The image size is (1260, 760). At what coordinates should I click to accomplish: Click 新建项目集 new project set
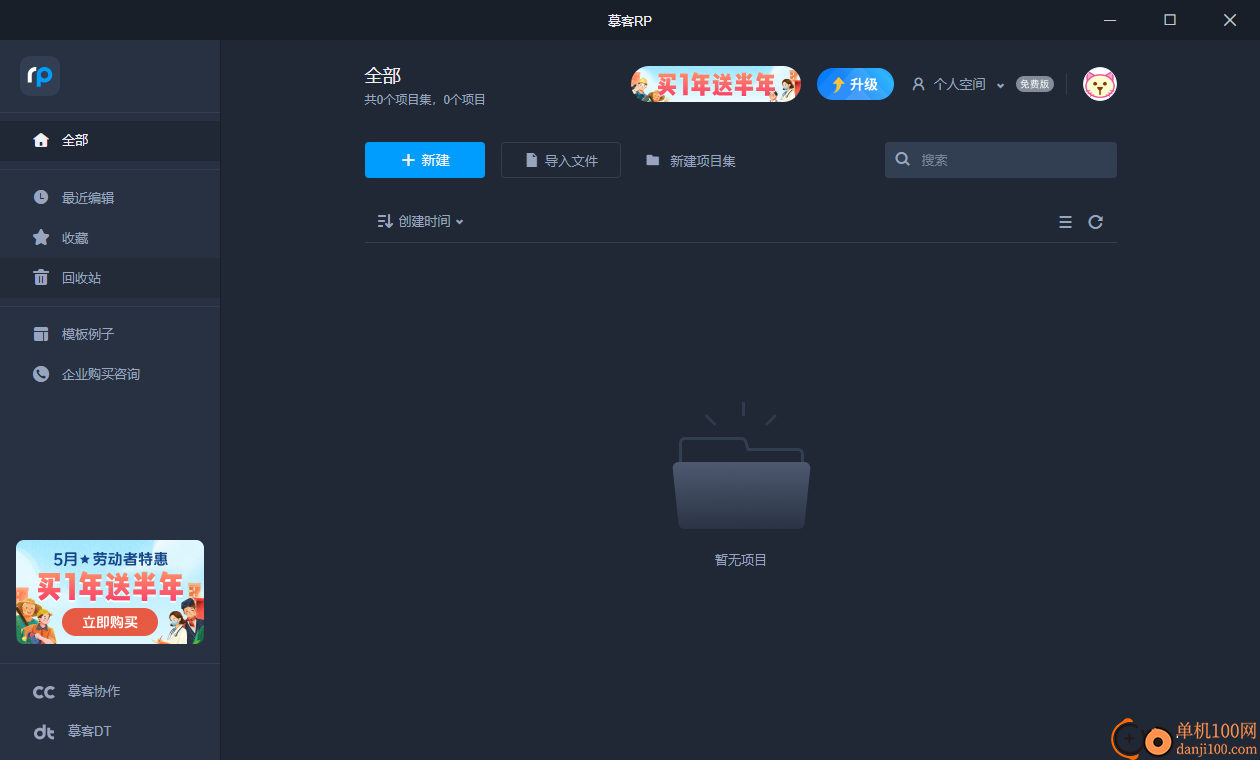[x=691, y=160]
